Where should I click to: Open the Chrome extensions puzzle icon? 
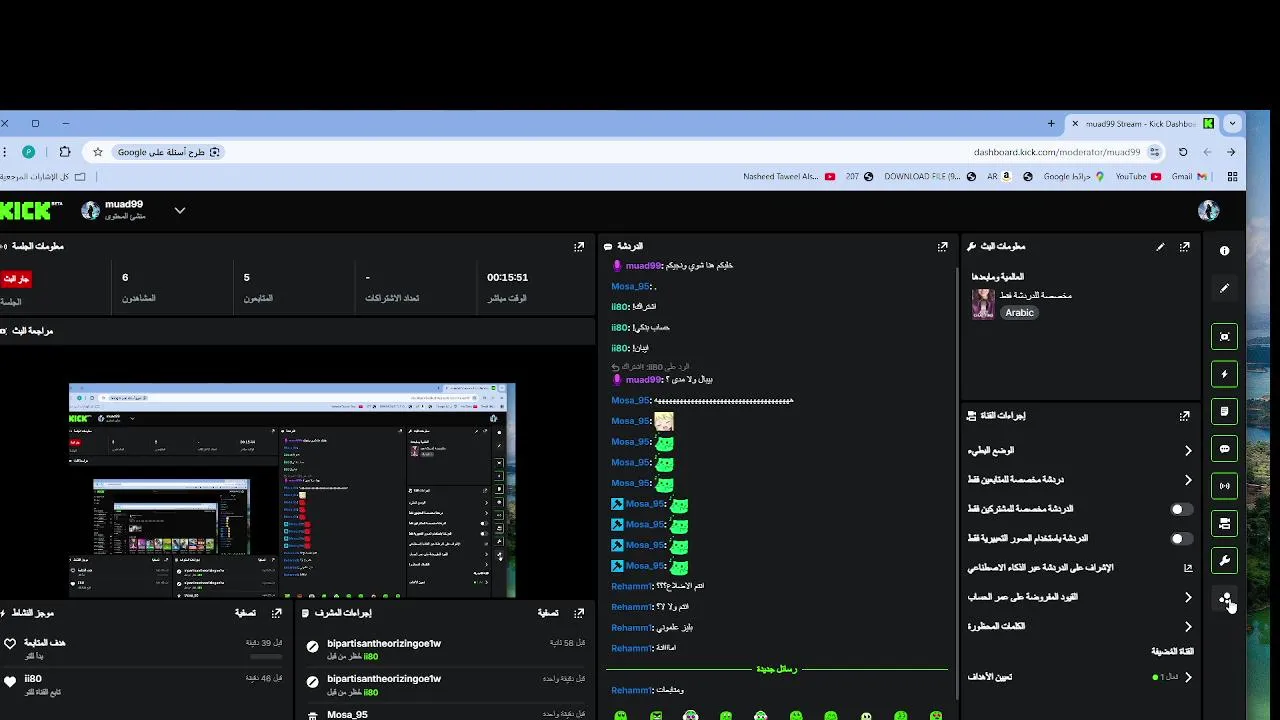click(65, 152)
